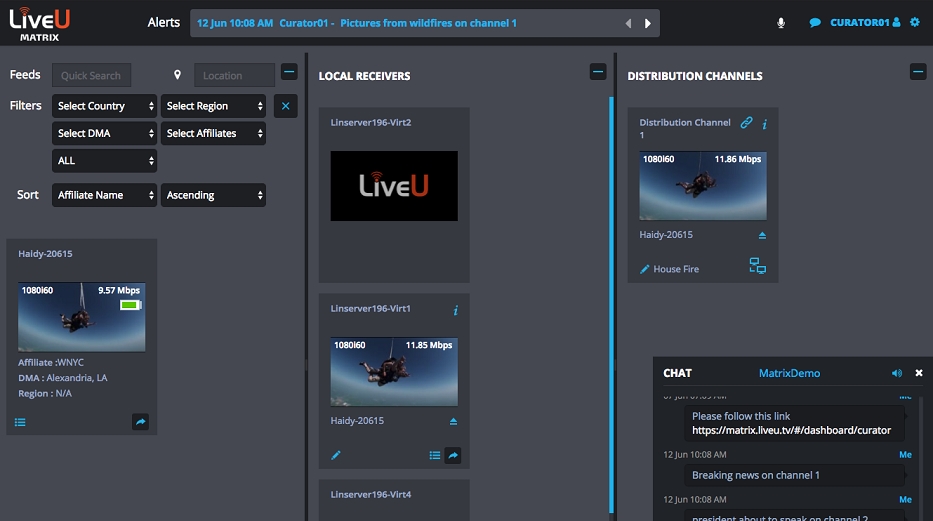Image resolution: width=933 pixels, height=521 pixels.
Task: Click the LiveU thumbnail of Linserver196-Virt2
Action: (x=394, y=186)
